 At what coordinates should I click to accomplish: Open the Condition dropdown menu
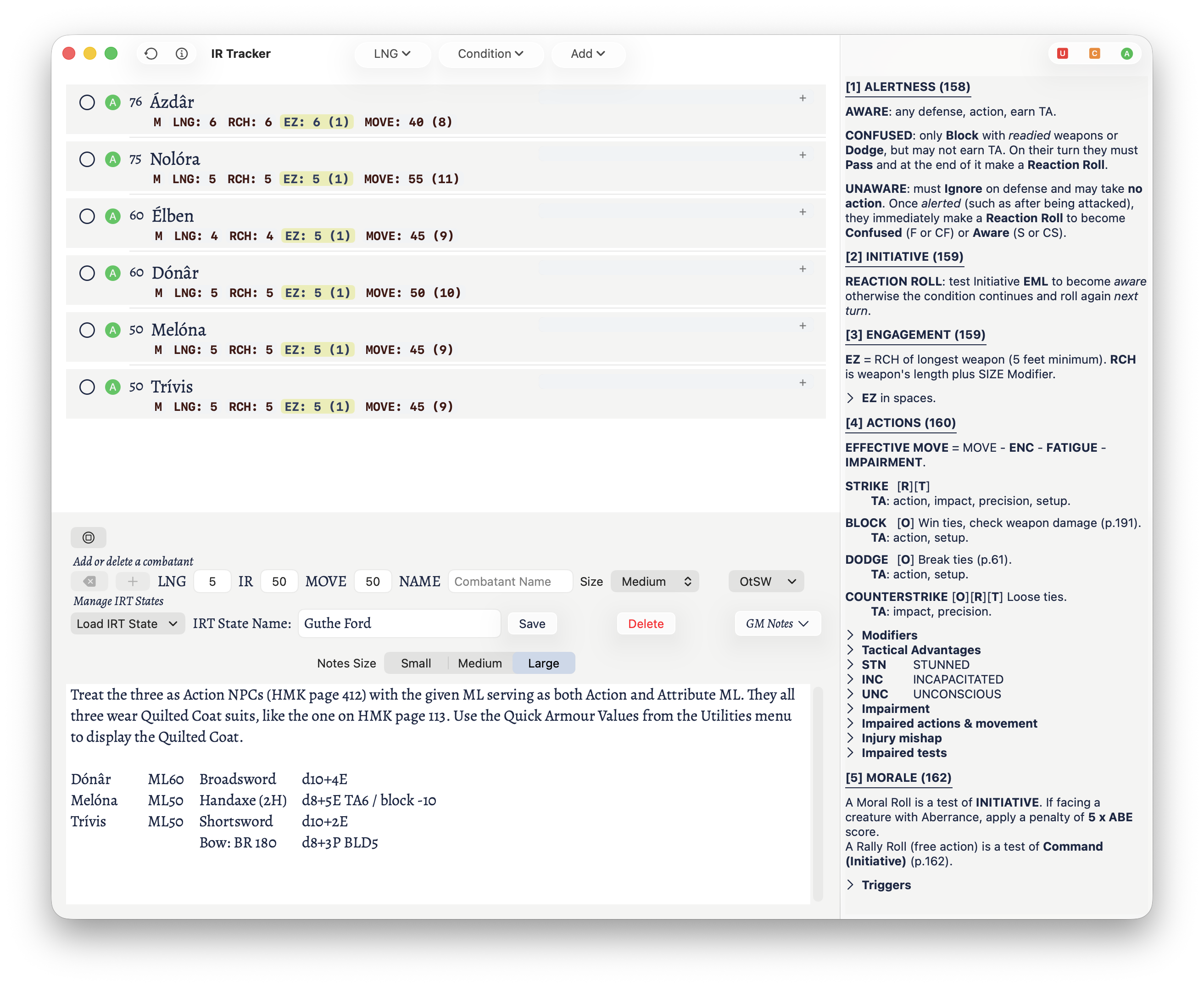[491, 53]
